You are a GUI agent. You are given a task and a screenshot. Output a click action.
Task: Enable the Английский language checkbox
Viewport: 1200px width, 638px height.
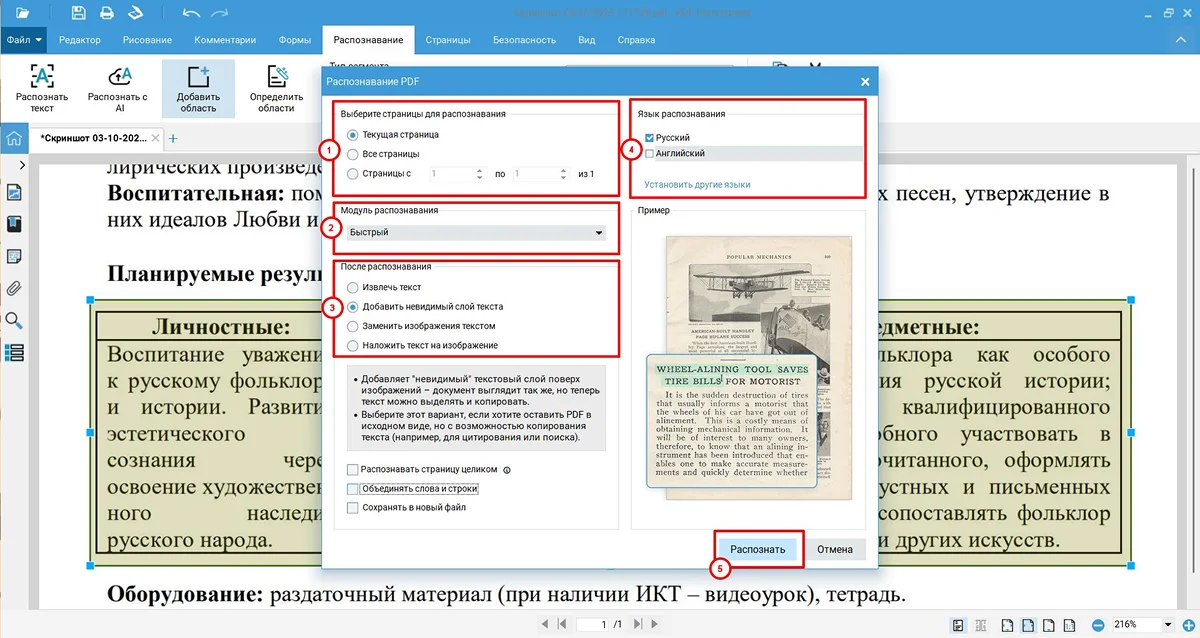click(650, 154)
